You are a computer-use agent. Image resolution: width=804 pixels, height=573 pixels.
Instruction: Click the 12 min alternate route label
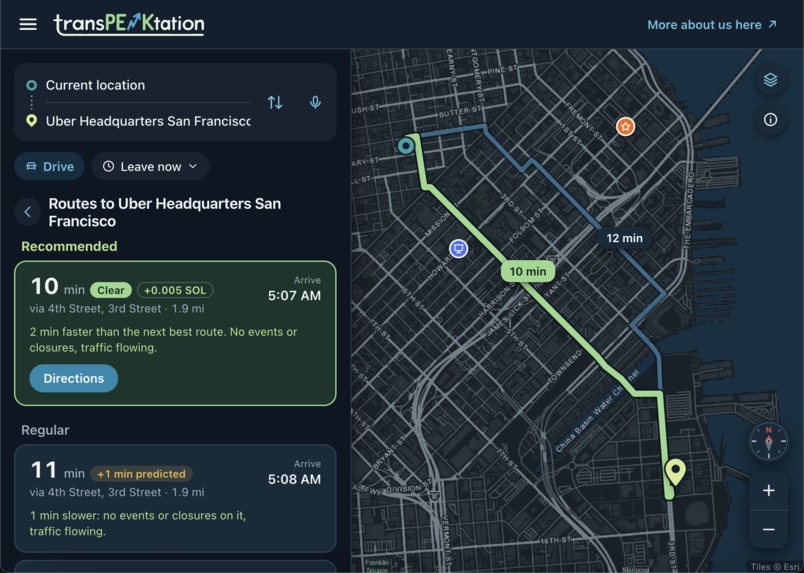click(x=624, y=238)
